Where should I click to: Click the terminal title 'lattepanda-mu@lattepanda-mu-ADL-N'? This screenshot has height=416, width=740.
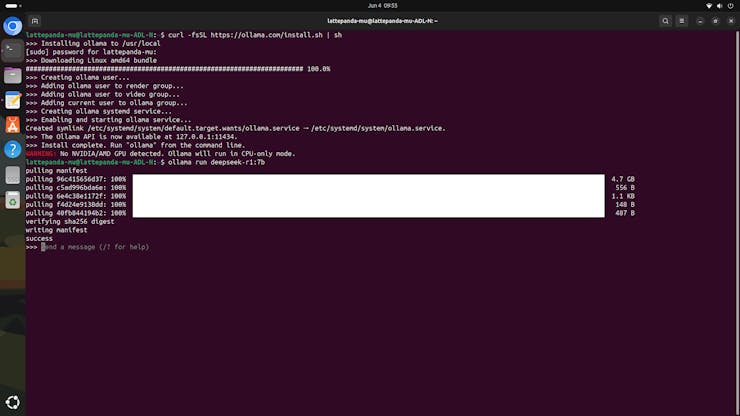click(x=382, y=21)
